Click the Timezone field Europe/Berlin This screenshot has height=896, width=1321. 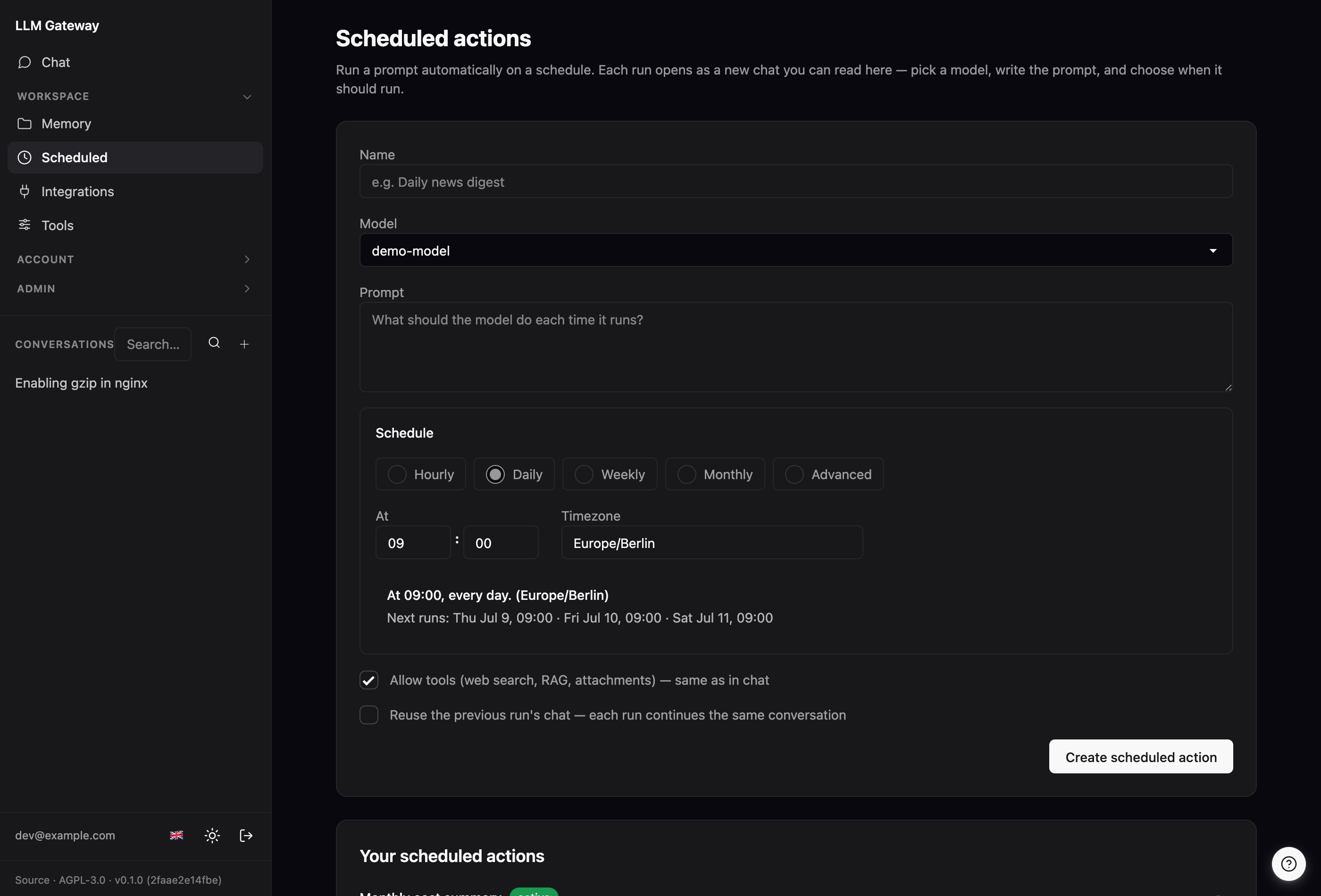tap(712, 543)
